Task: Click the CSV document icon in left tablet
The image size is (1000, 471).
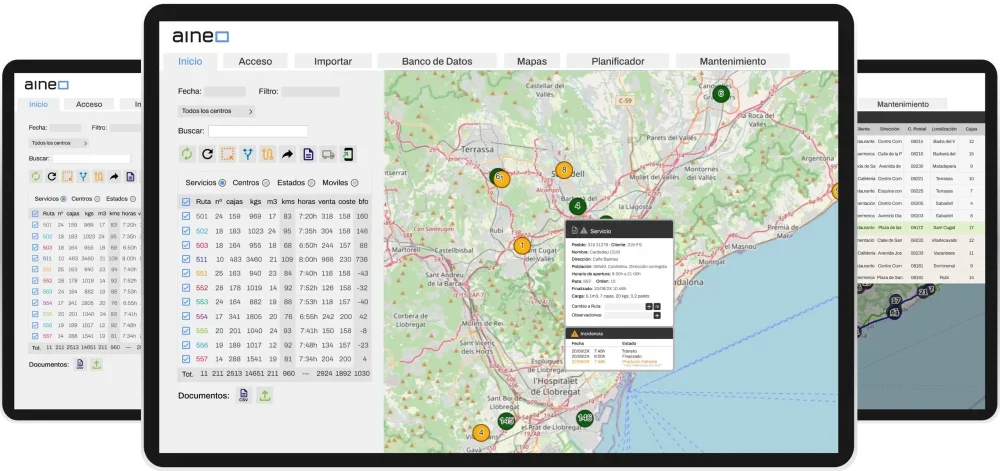Action: tap(80, 365)
